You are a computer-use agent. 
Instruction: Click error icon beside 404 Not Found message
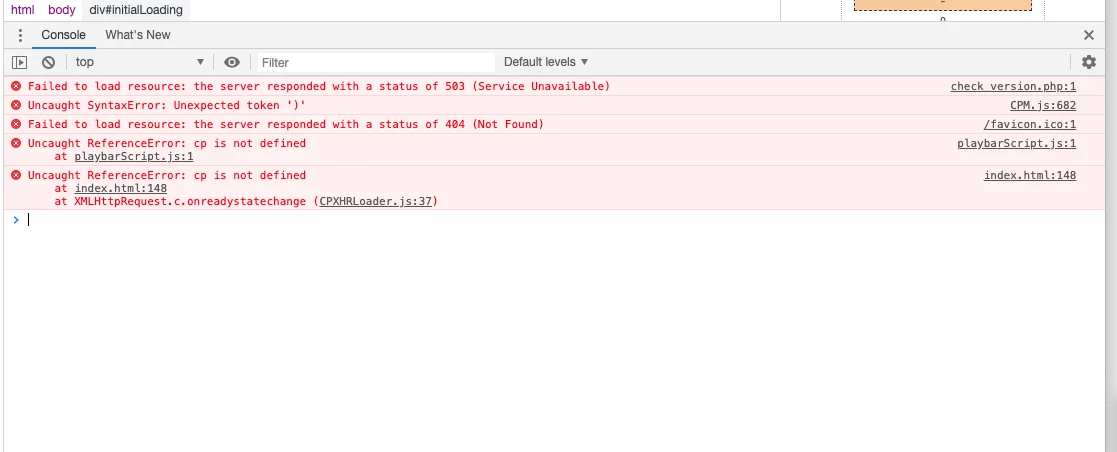[16, 124]
